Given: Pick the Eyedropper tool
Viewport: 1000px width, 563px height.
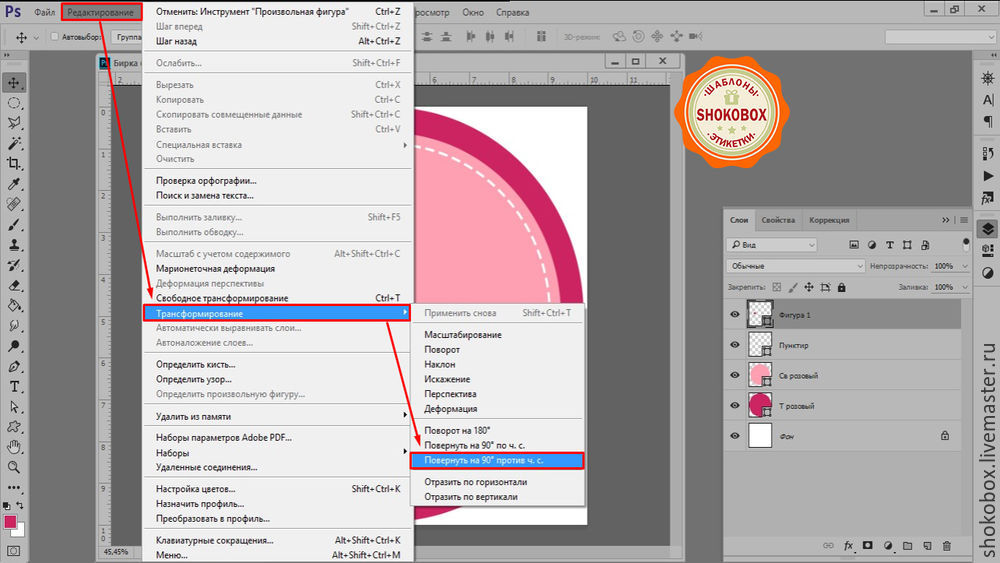Looking at the screenshot, I should (15, 185).
